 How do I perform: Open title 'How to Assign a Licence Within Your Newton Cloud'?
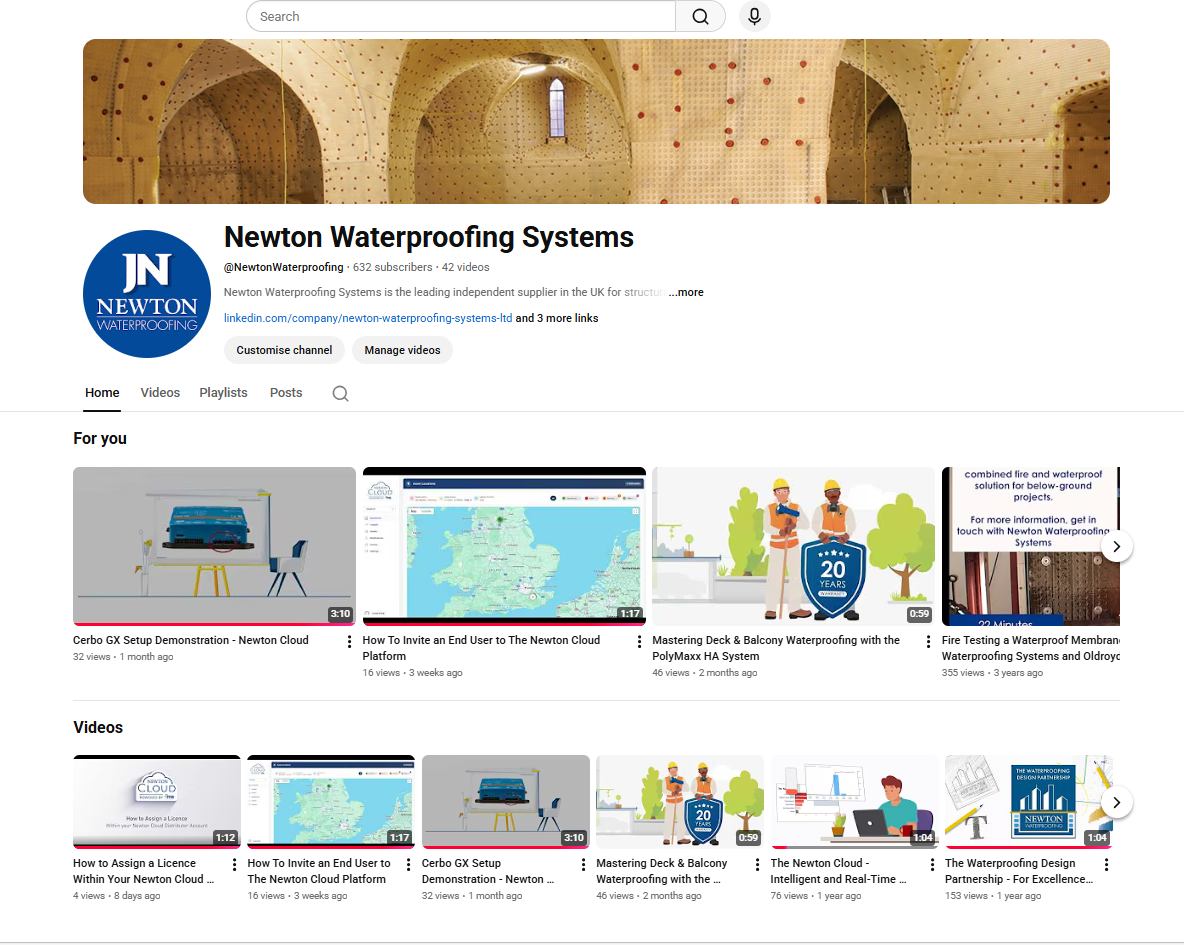[143, 872]
